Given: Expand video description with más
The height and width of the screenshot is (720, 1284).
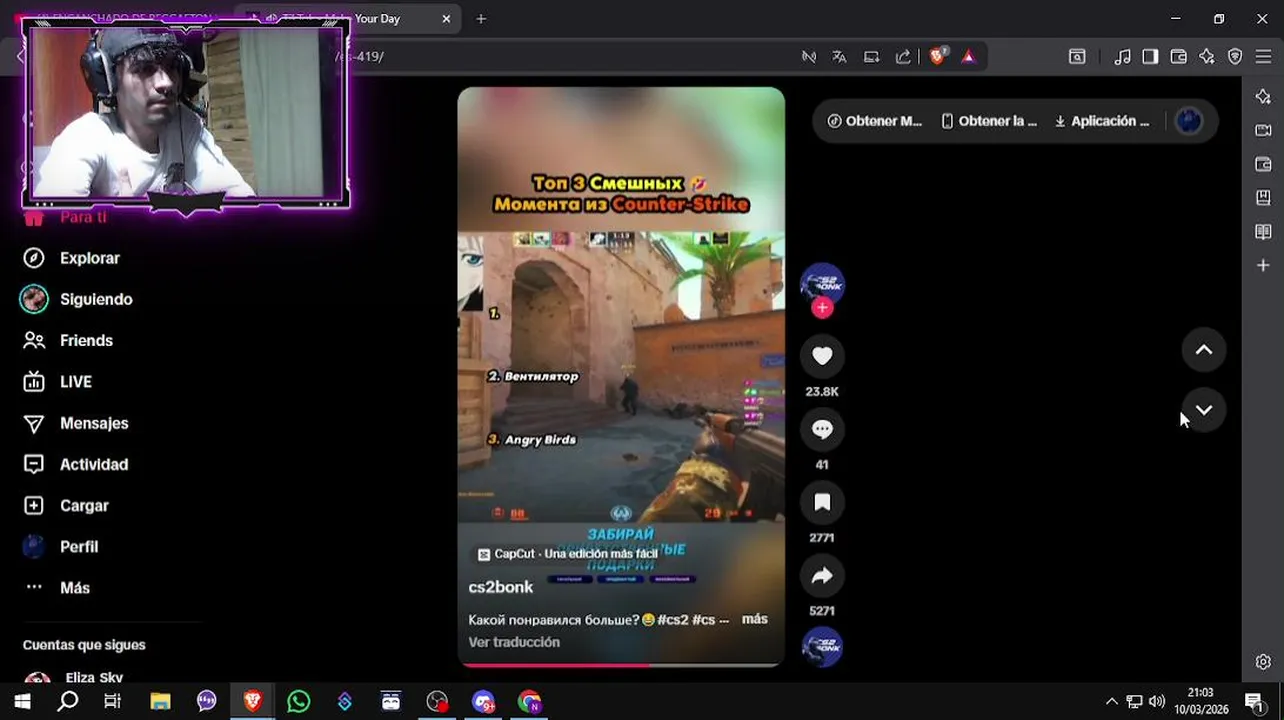Looking at the screenshot, I should [x=754, y=619].
